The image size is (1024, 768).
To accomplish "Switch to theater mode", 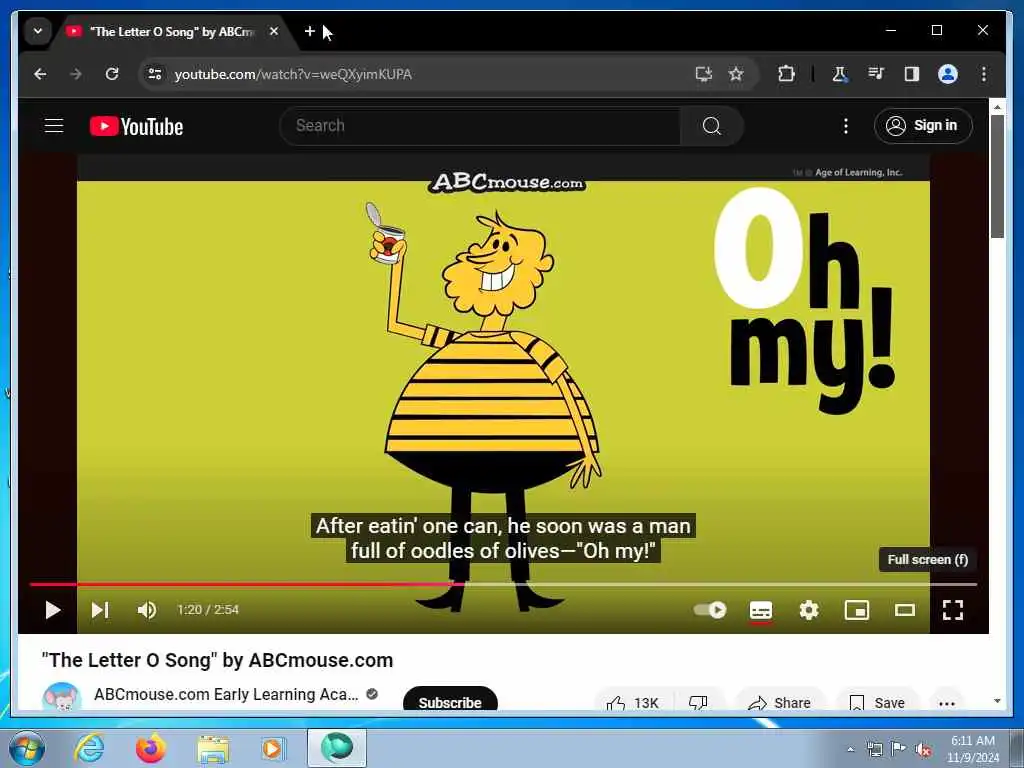I will (x=904, y=610).
